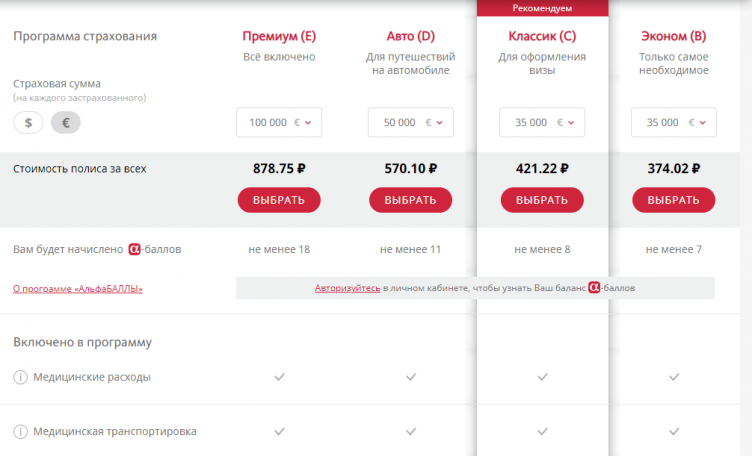Select the Классик (C) plan heading
This screenshot has height=456, width=752.
pos(542,37)
